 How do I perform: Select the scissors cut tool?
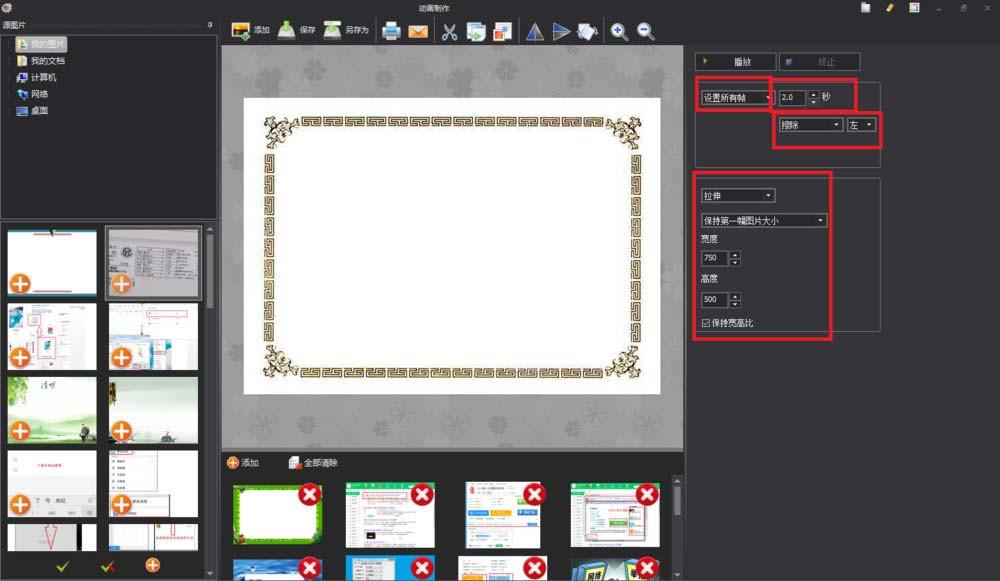click(x=449, y=31)
